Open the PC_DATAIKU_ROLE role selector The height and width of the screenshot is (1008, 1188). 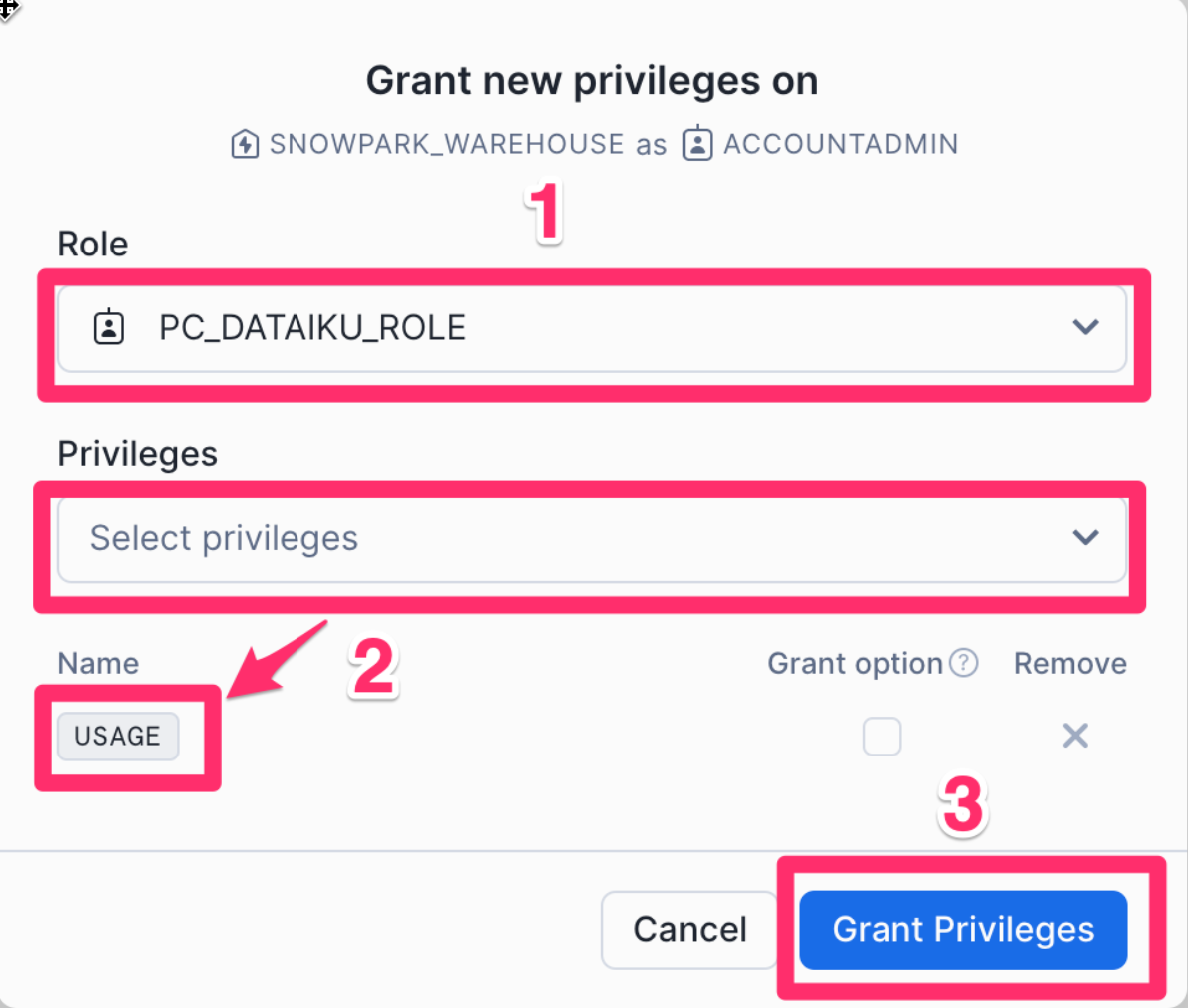pos(591,328)
